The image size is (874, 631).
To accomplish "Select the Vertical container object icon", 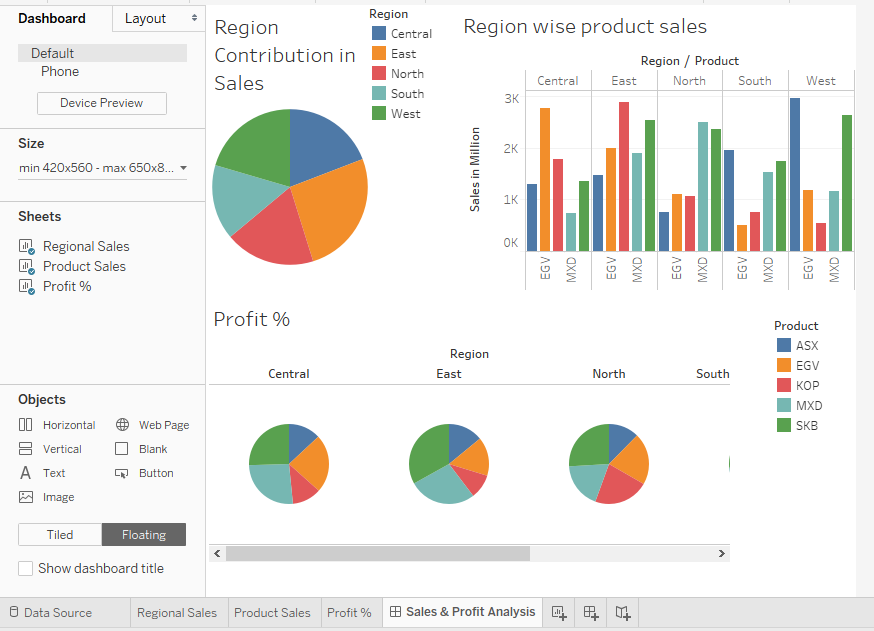I will pos(26,449).
